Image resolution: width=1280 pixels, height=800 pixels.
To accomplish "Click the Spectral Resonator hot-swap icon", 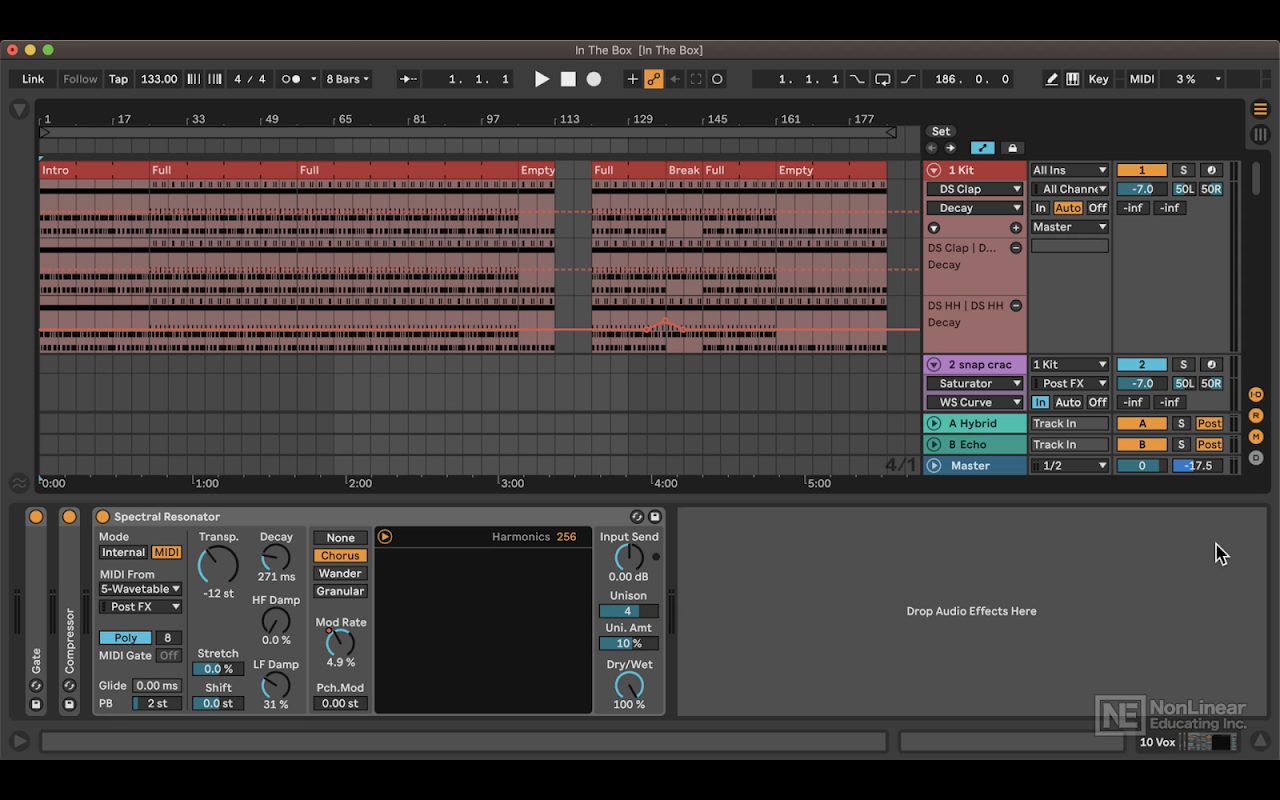I will 637,517.
